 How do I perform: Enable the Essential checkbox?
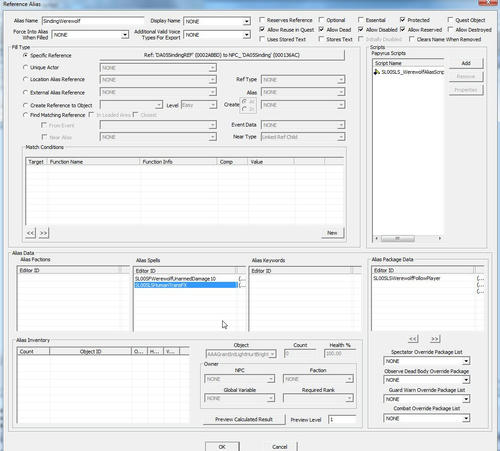(x=361, y=20)
